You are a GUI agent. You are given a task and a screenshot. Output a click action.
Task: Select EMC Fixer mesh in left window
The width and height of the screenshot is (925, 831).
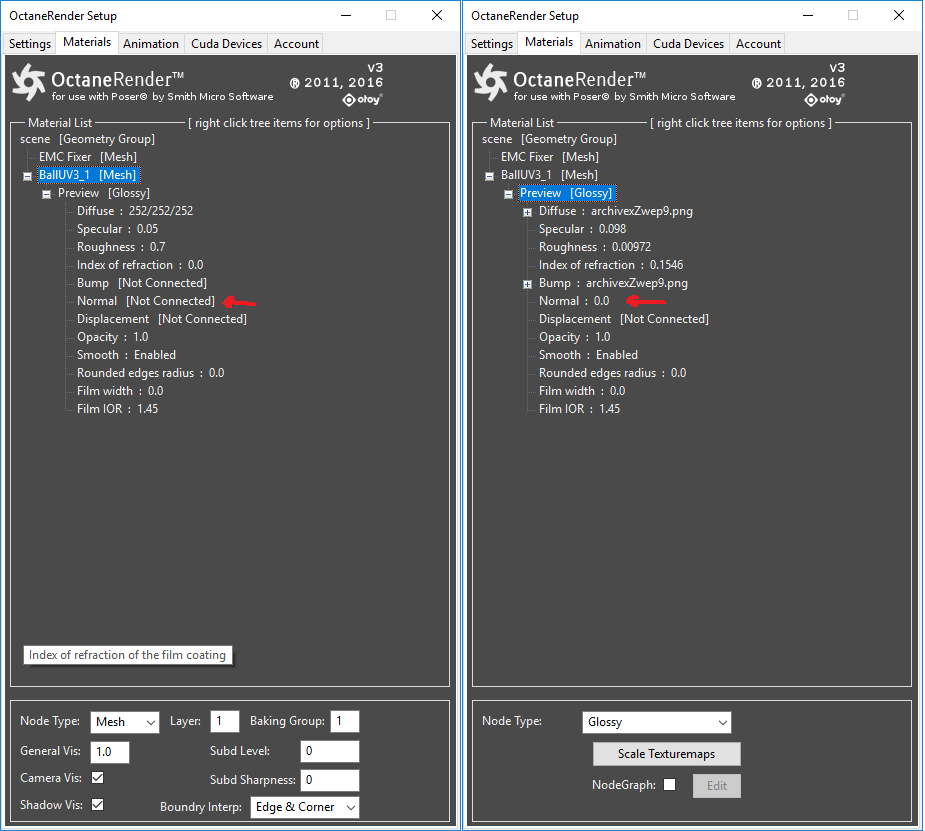(x=88, y=157)
